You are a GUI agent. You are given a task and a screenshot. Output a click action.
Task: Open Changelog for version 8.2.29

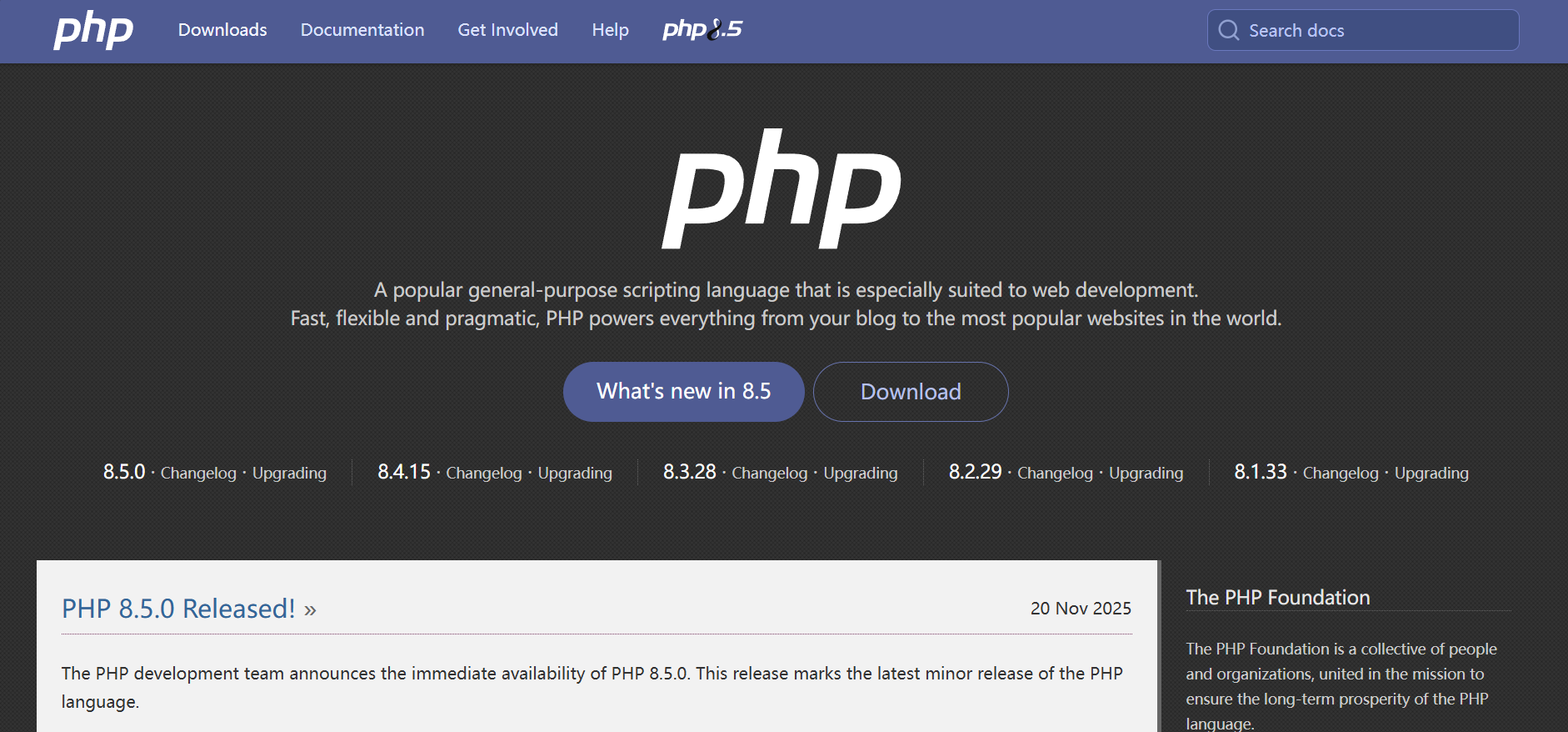pyautogui.click(x=1055, y=473)
